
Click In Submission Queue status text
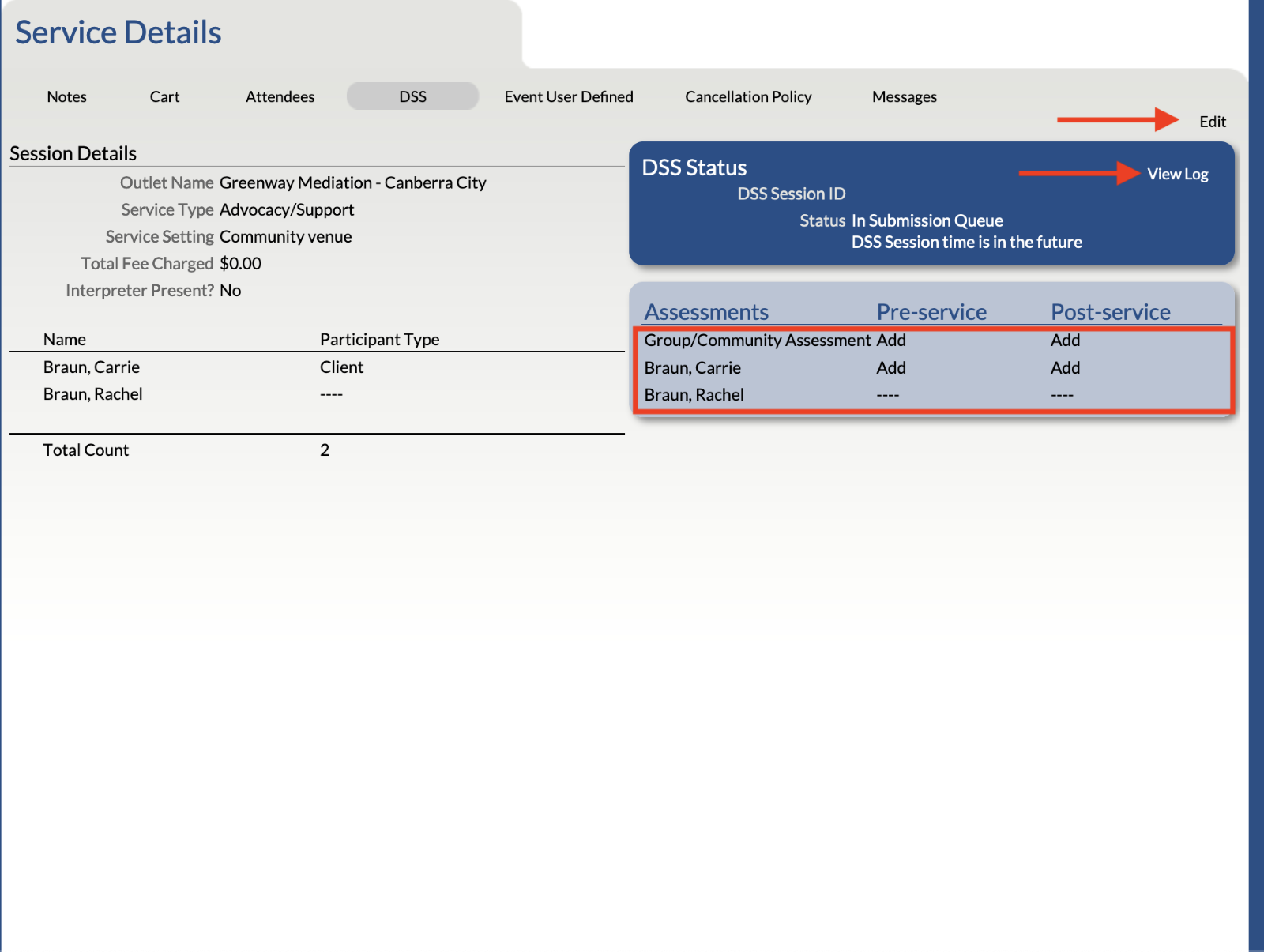tap(927, 220)
